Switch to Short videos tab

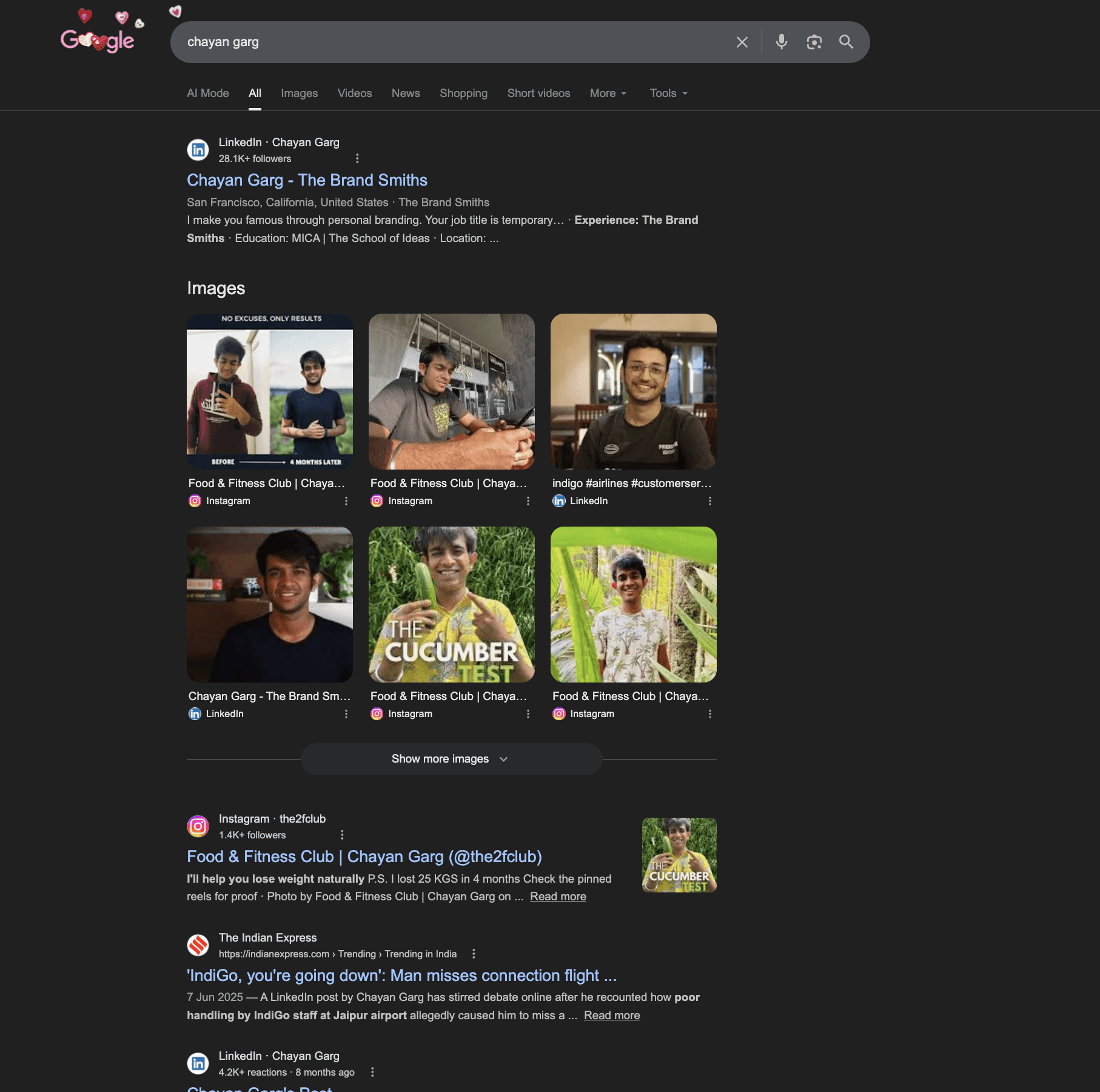click(x=538, y=93)
